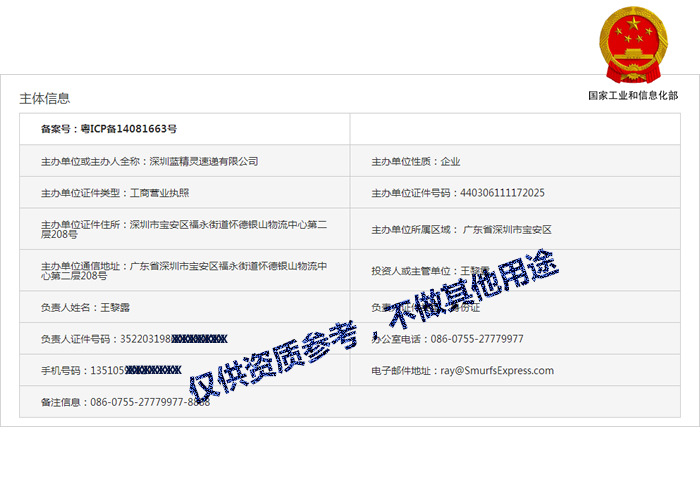Click the 主办单位所属区域 region field
The width and height of the screenshot is (700, 500).
(461, 229)
